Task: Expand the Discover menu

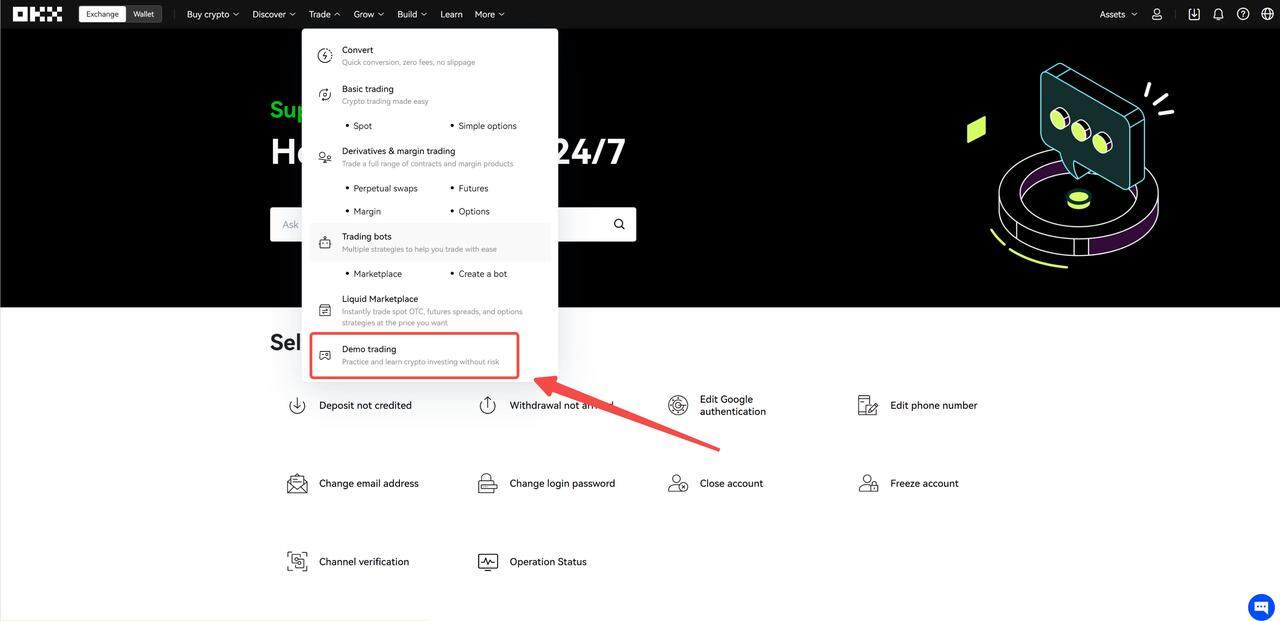Action: 274,14
